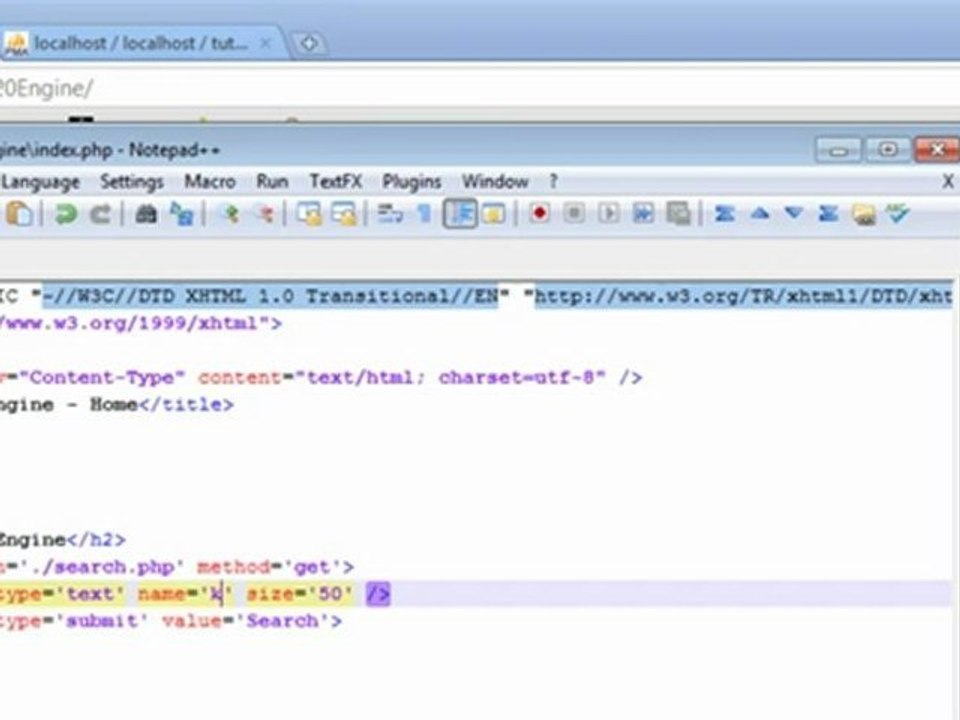This screenshot has width=960, height=720.
Task: Run the macro multiple times icon
Action: pos(643,214)
